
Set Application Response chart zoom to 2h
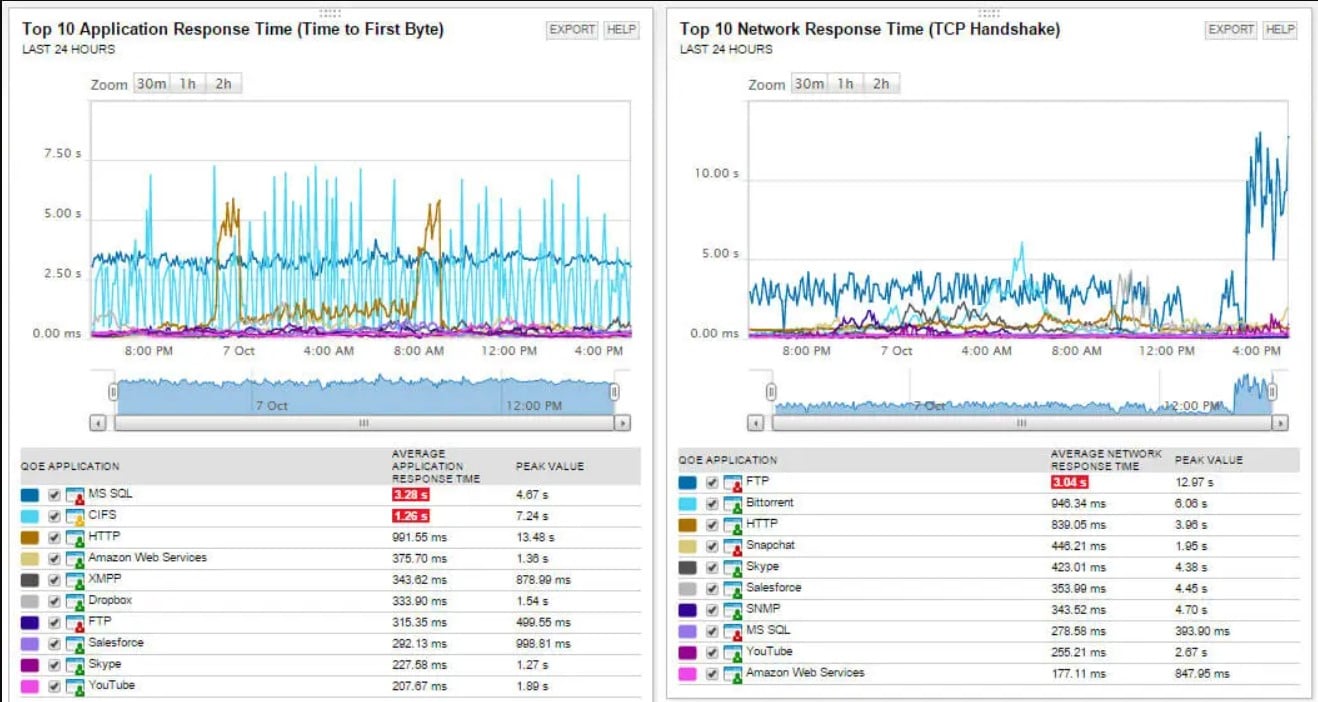[x=223, y=84]
